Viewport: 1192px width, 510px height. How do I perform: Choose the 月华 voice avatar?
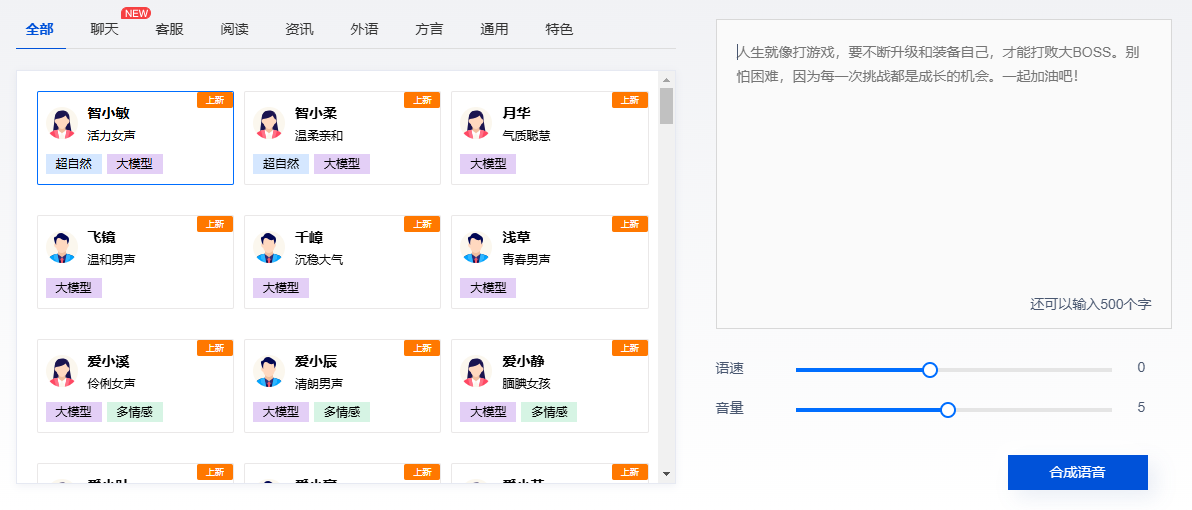pos(477,123)
